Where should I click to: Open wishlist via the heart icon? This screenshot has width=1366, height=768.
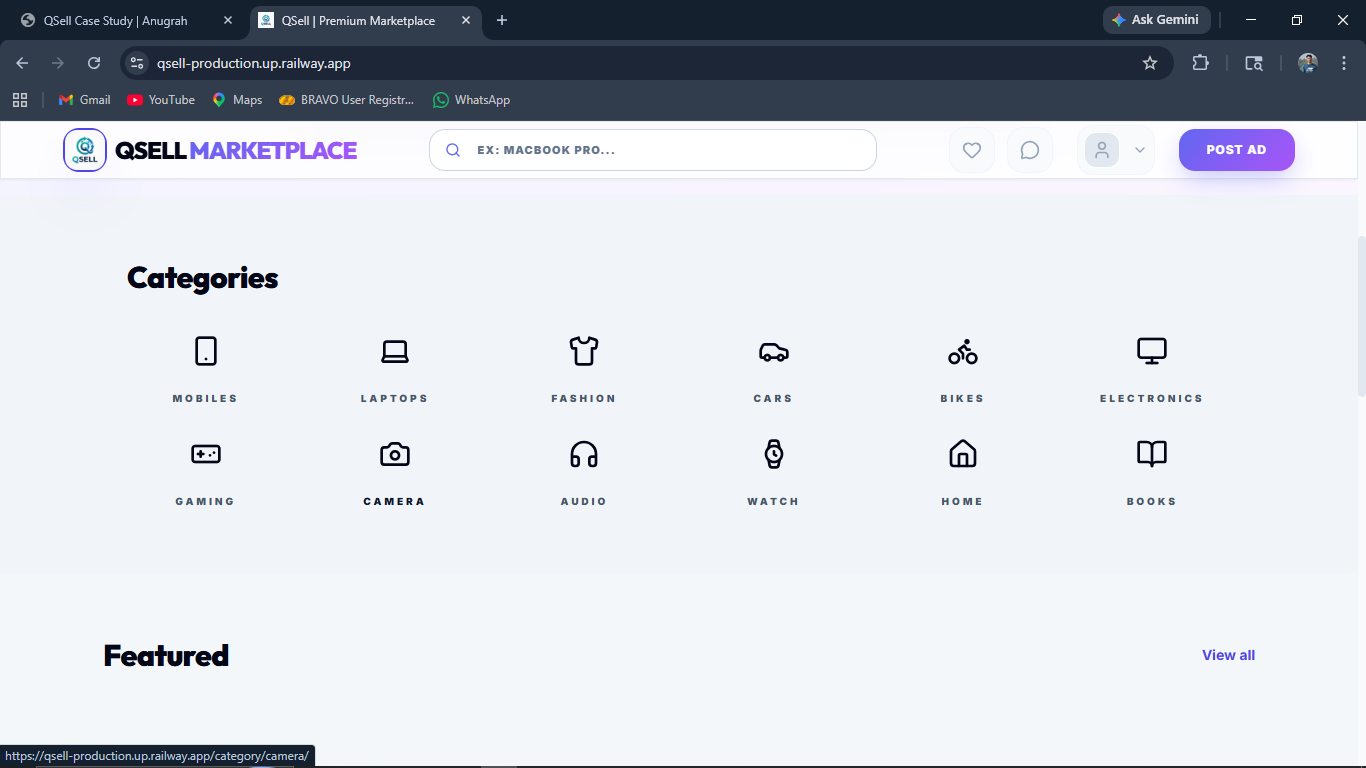point(971,150)
